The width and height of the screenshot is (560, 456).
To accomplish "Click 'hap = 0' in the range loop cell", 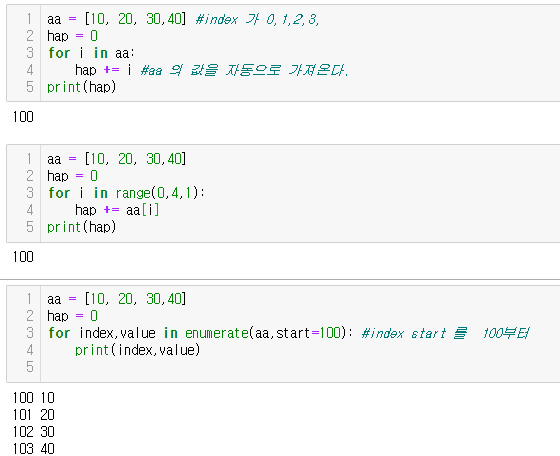I will (x=72, y=176).
